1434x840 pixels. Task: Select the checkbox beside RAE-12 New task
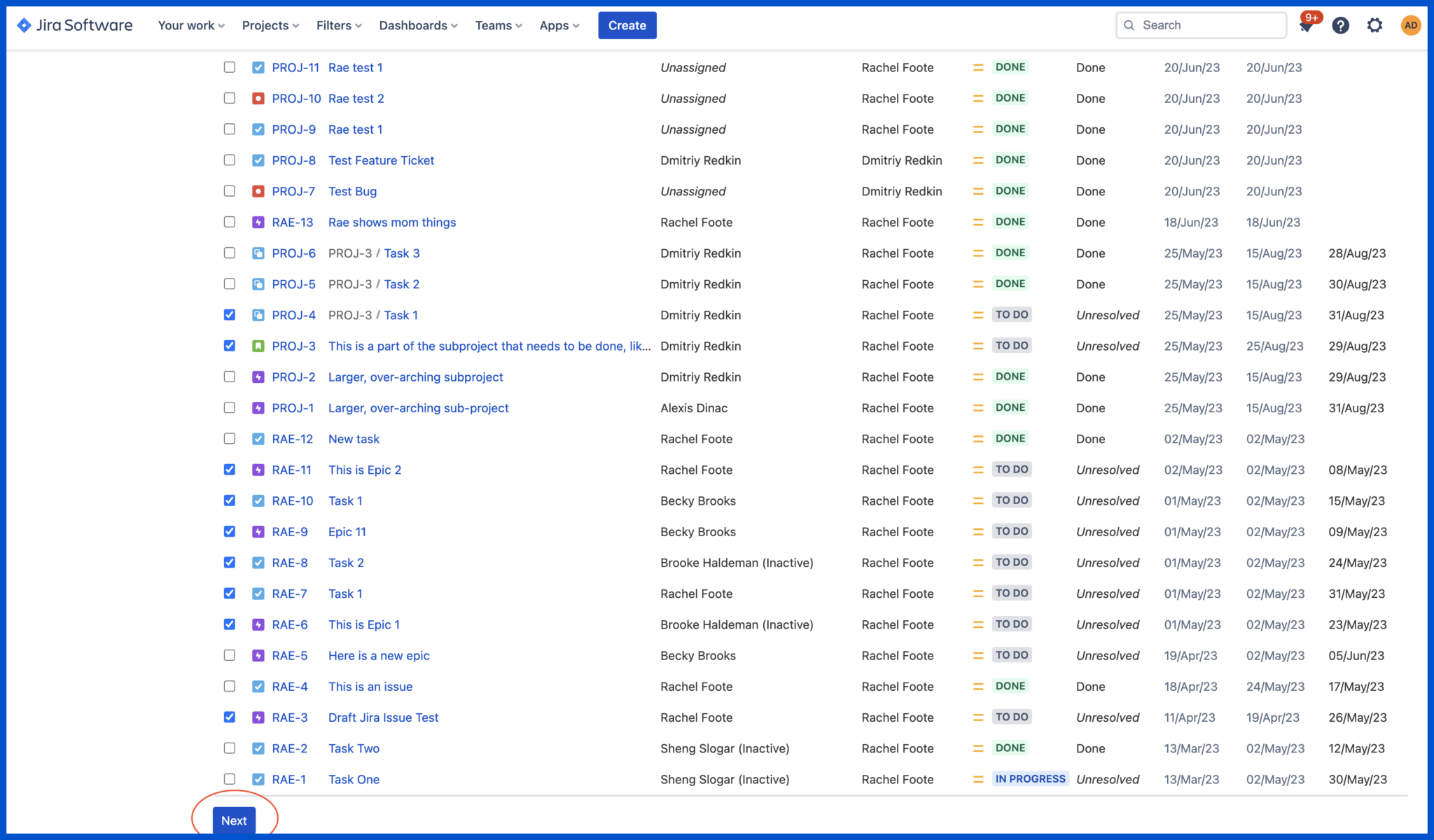click(x=229, y=438)
